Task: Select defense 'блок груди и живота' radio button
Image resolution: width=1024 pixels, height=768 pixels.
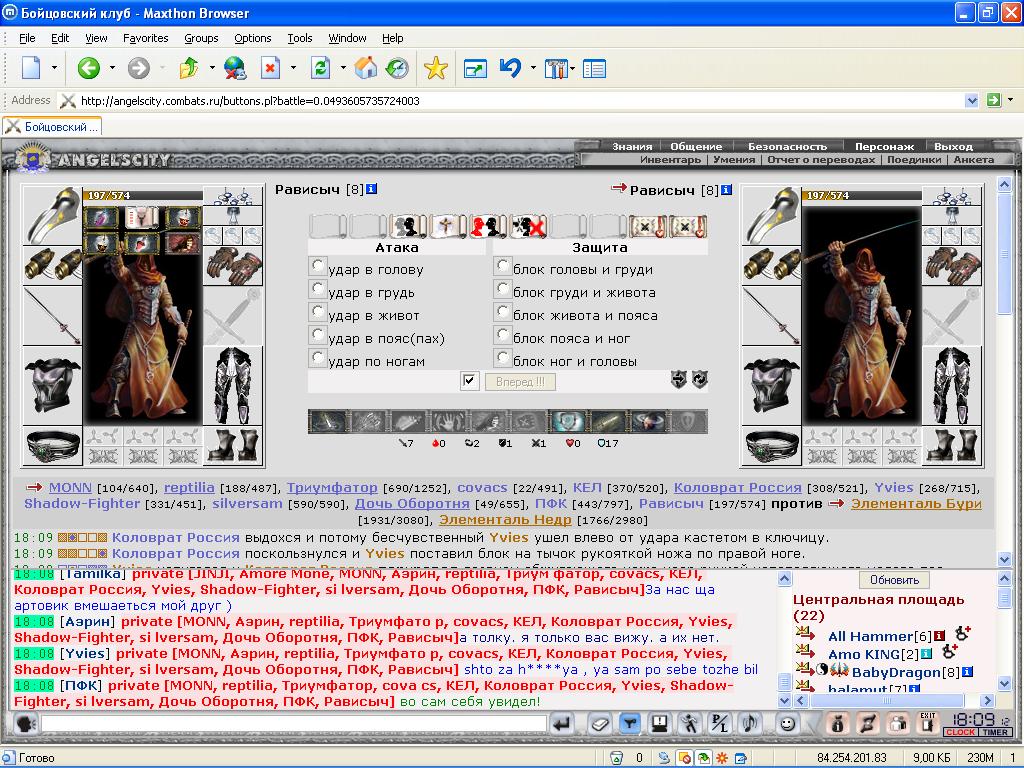Action: point(502,289)
